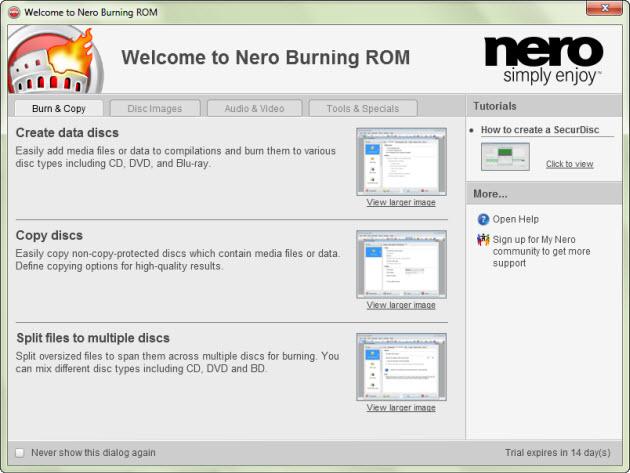Click the Trial expires in 14 day(s) text
This screenshot has width=630, height=473.
[558, 453]
